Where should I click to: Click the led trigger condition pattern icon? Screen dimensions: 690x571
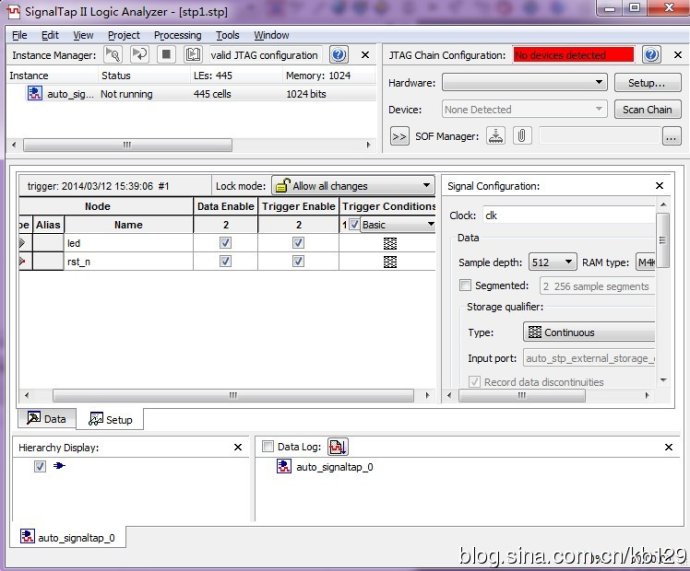point(390,243)
